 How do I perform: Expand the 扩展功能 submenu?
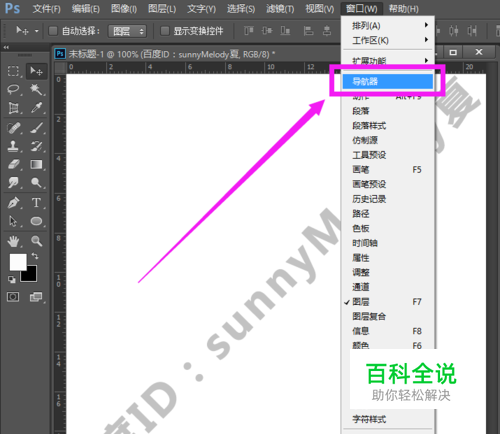click(387, 60)
